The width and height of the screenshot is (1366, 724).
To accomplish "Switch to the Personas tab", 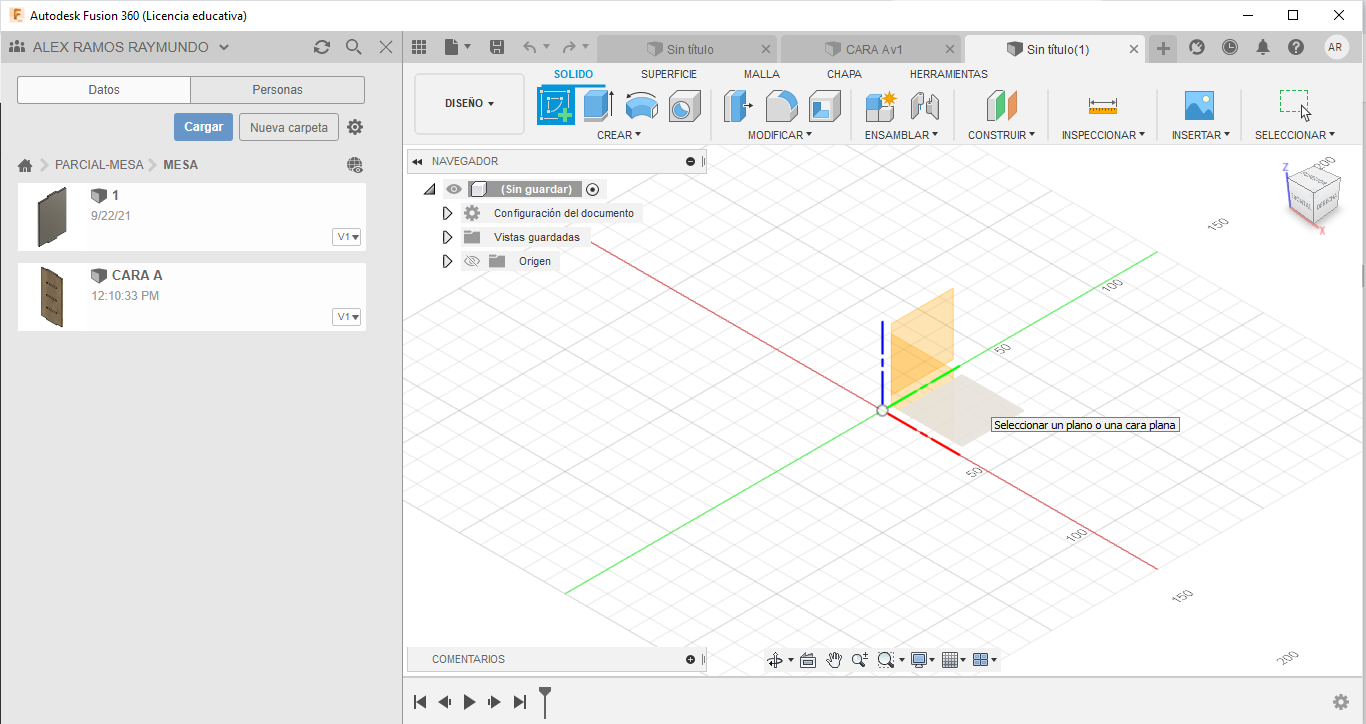I will [x=277, y=90].
